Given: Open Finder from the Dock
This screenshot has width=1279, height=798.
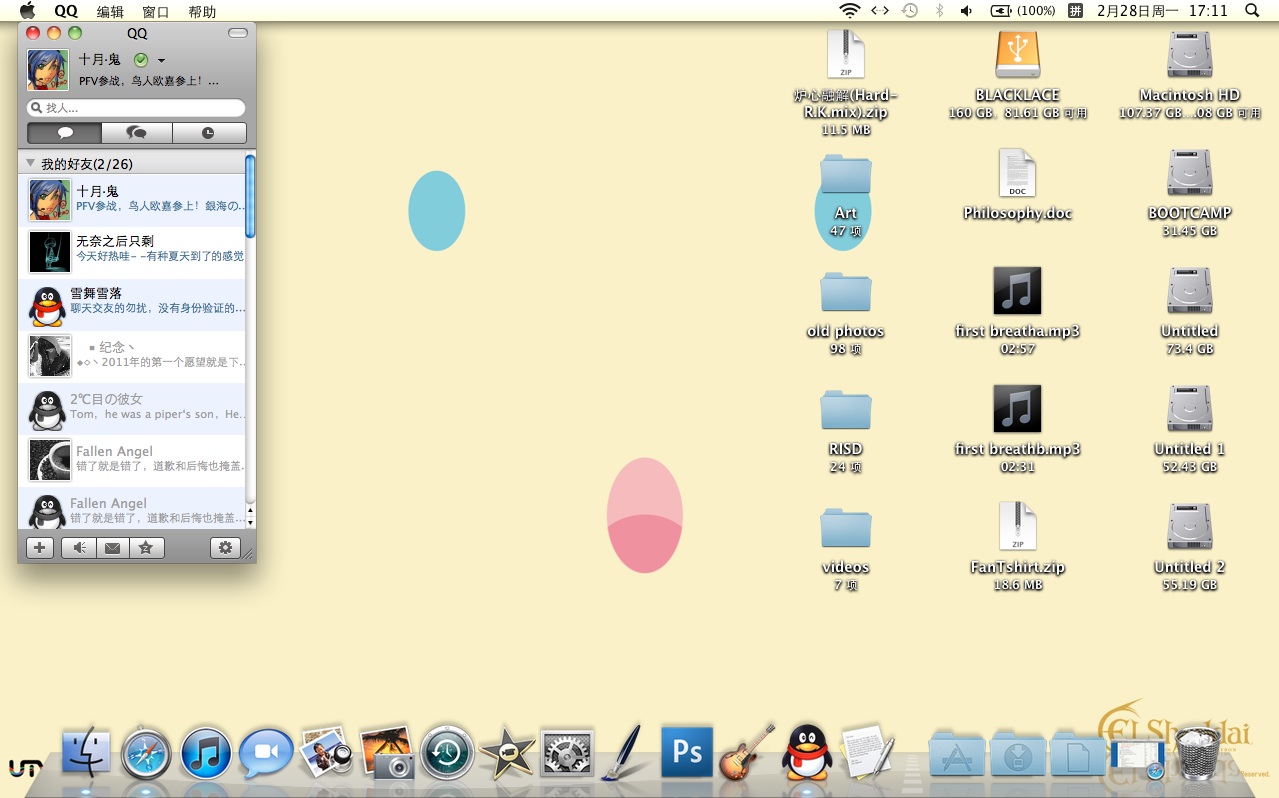Looking at the screenshot, I should (86, 752).
